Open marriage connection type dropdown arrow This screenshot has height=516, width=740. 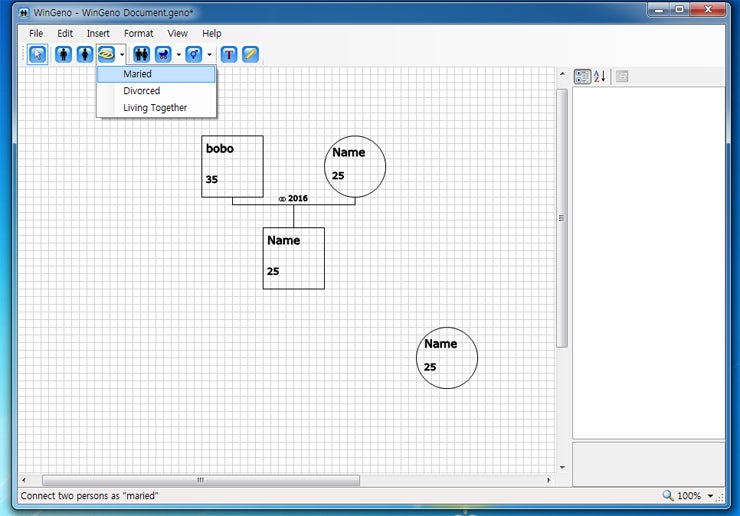coord(122,55)
